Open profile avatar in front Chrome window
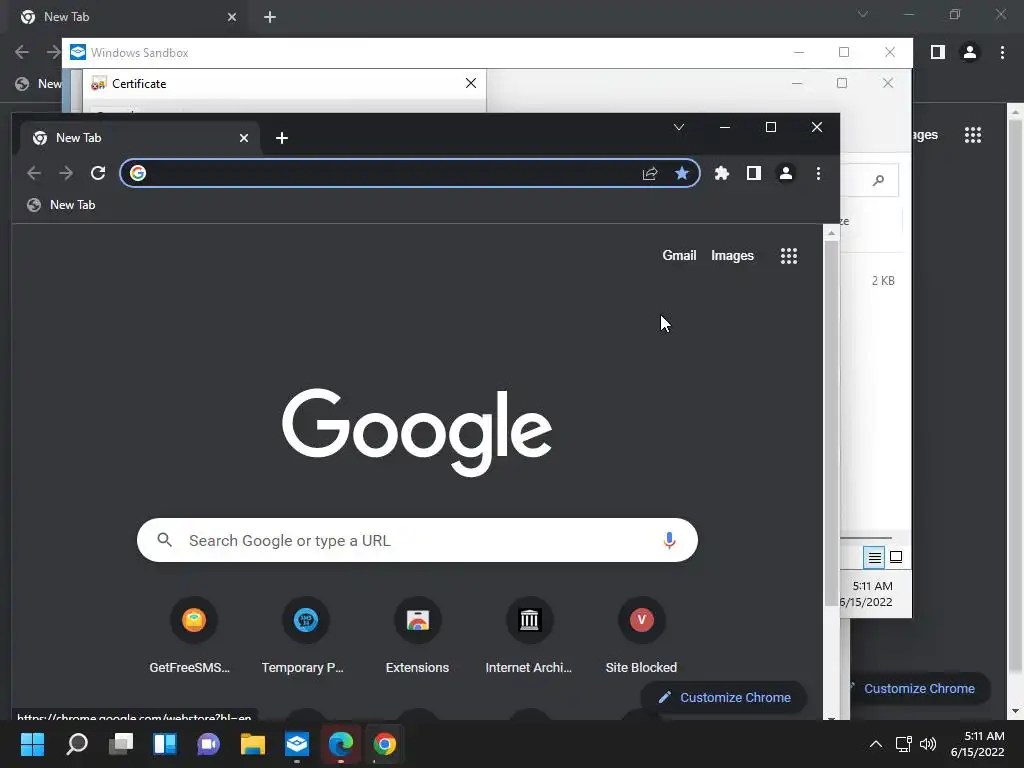1024x768 pixels. [786, 173]
